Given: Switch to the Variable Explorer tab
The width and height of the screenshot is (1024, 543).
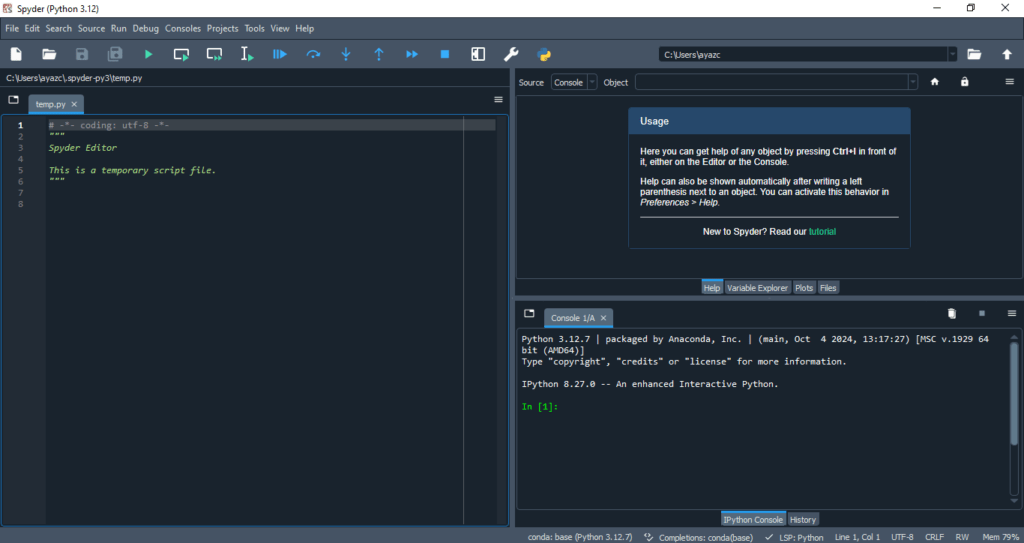Looking at the screenshot, I should pos(758,288).
